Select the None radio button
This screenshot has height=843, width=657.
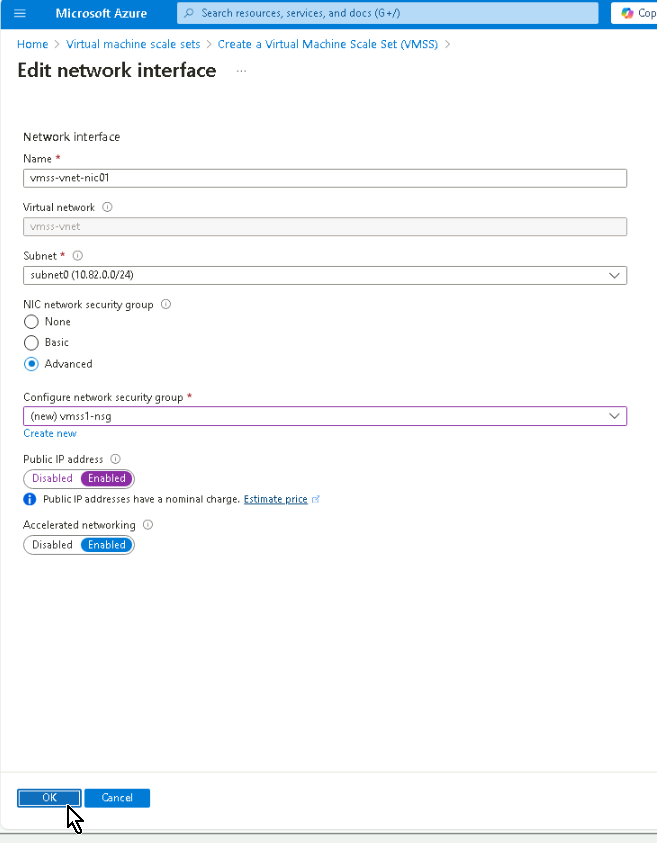point(32,322)
